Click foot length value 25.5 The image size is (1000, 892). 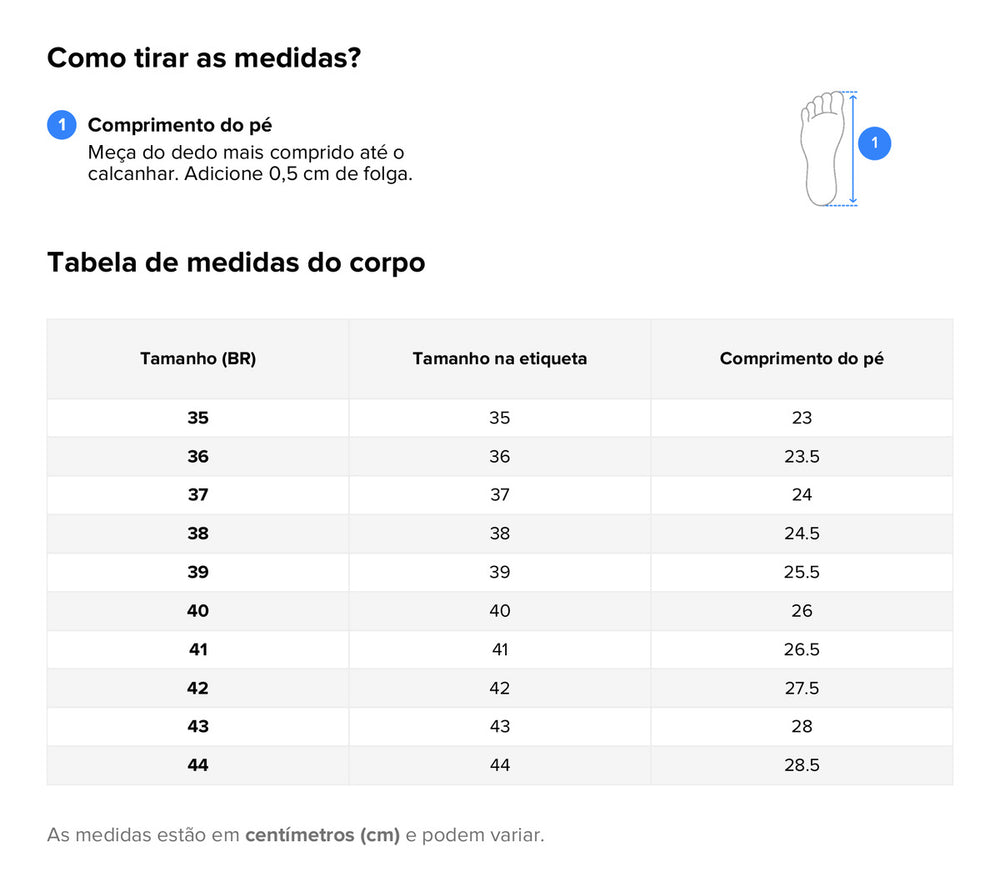point(801,572)
